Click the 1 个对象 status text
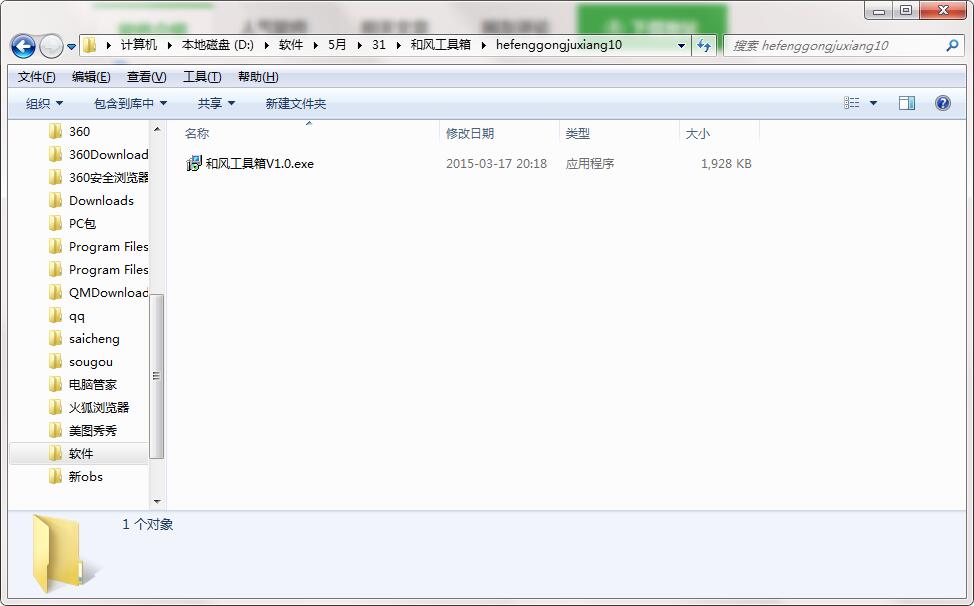 [147, 524]
